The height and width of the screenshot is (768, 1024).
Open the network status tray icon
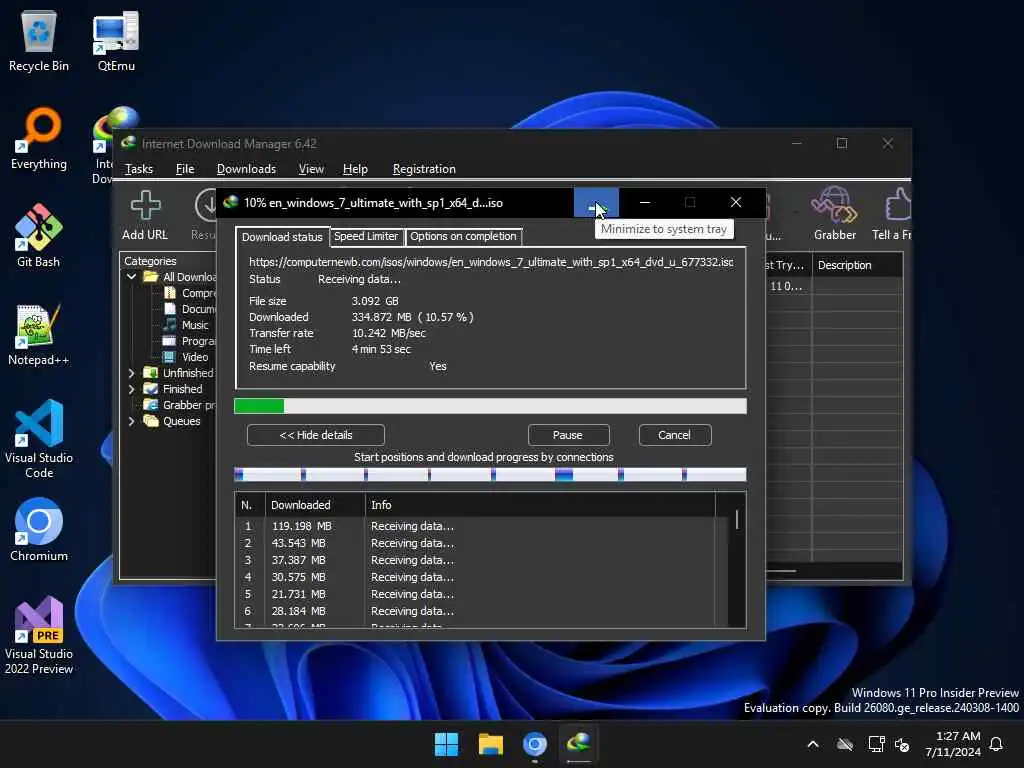pyautogui.click(x=876, y=744)
